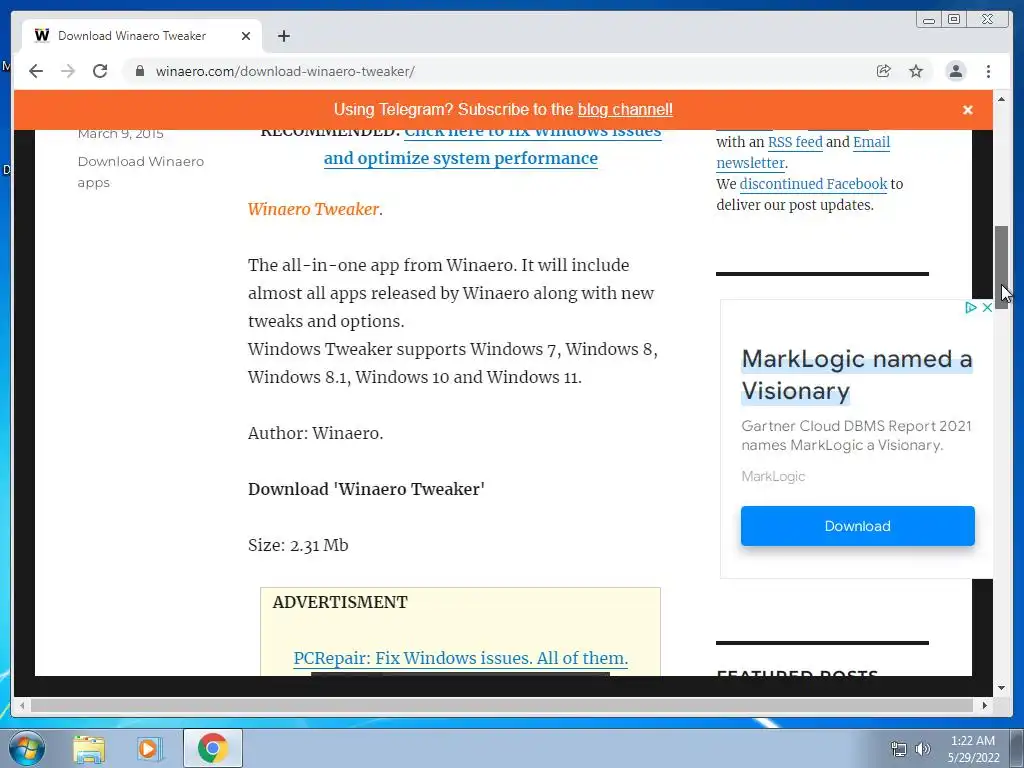Click the Chrome taskbar icon
The width and height of the screenshot is (1024, 768).
pos(213,748)
